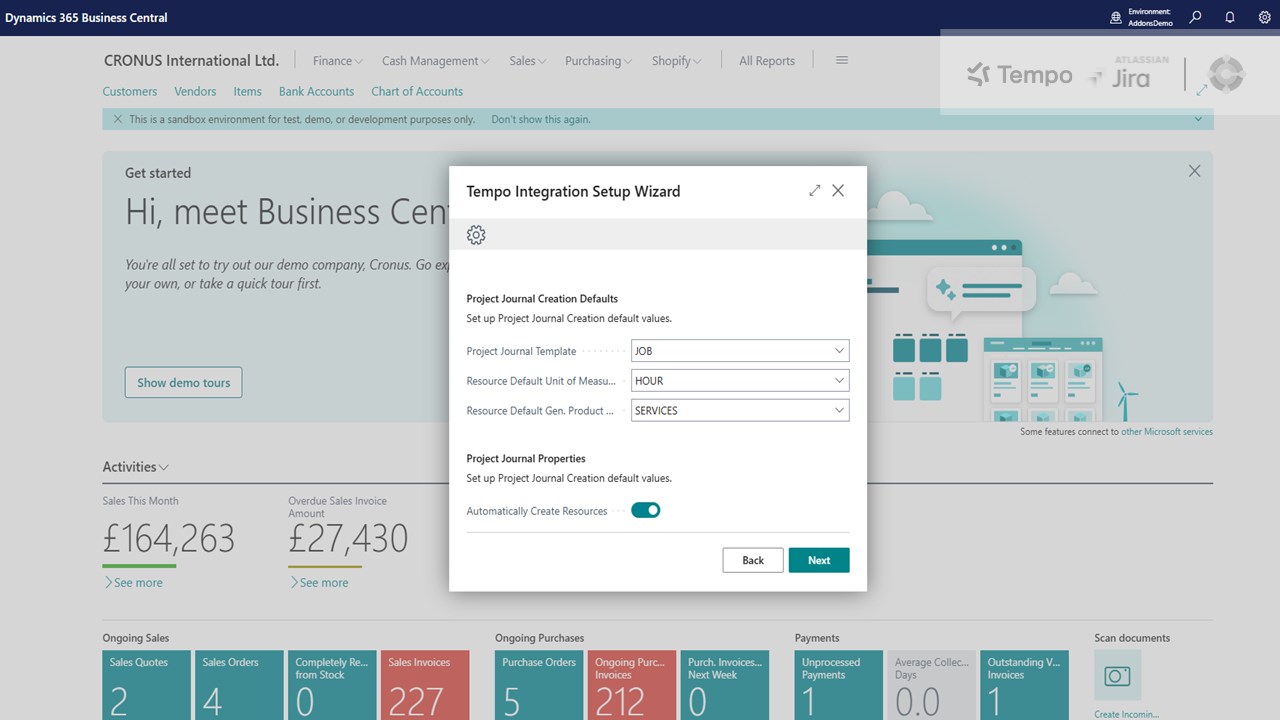The width and height of the screenshot is (1280, 720).
Task: Open Purch. Invoices Next Week tile
Action: pos(726,685)
